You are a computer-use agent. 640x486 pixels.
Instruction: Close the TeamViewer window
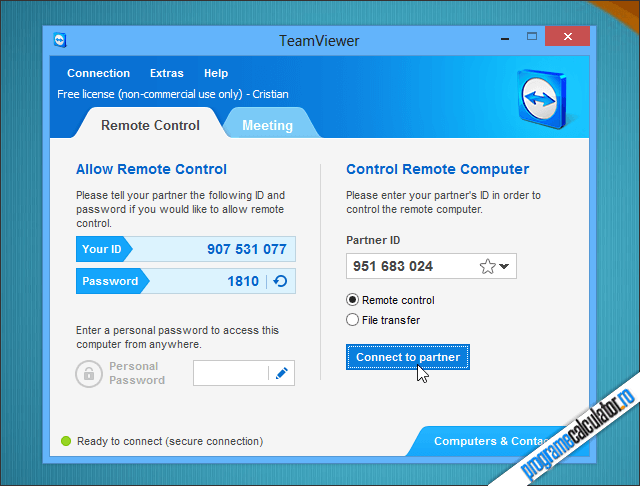[567, 36]
